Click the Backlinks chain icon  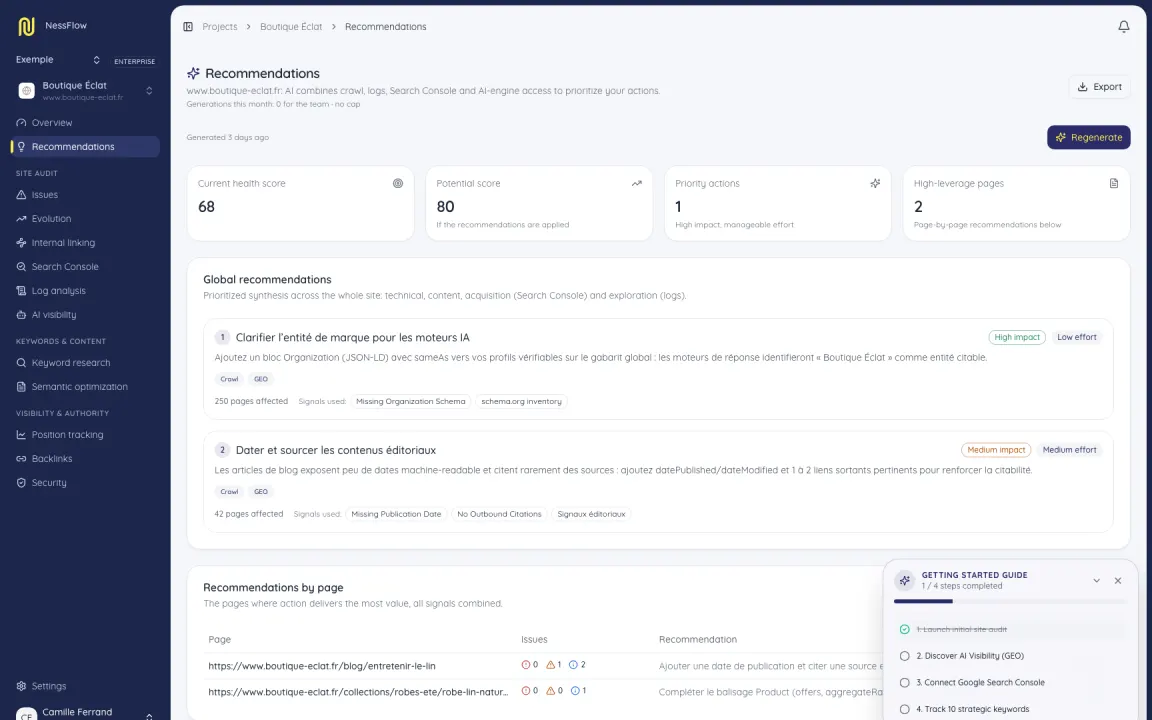pyautogui.click(x=21, y=458)
